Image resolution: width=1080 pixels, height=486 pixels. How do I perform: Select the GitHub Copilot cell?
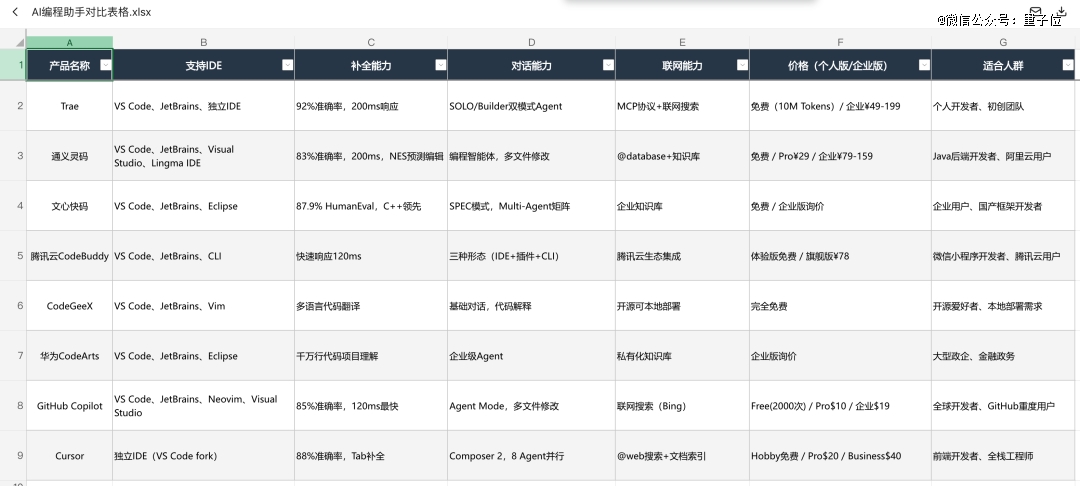69,406
